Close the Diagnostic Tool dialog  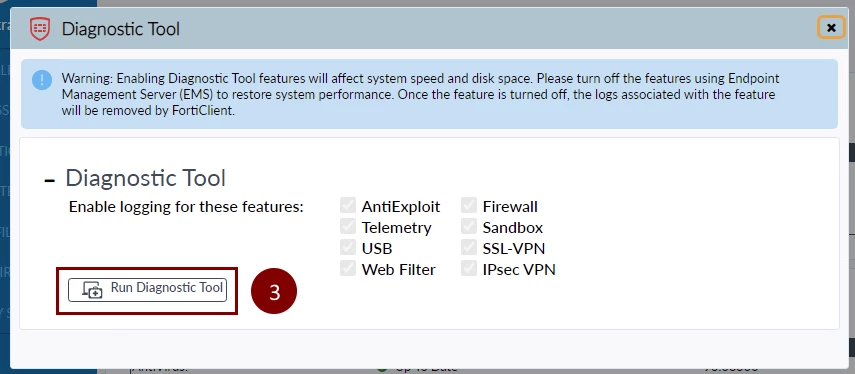[x=831, y=27]
